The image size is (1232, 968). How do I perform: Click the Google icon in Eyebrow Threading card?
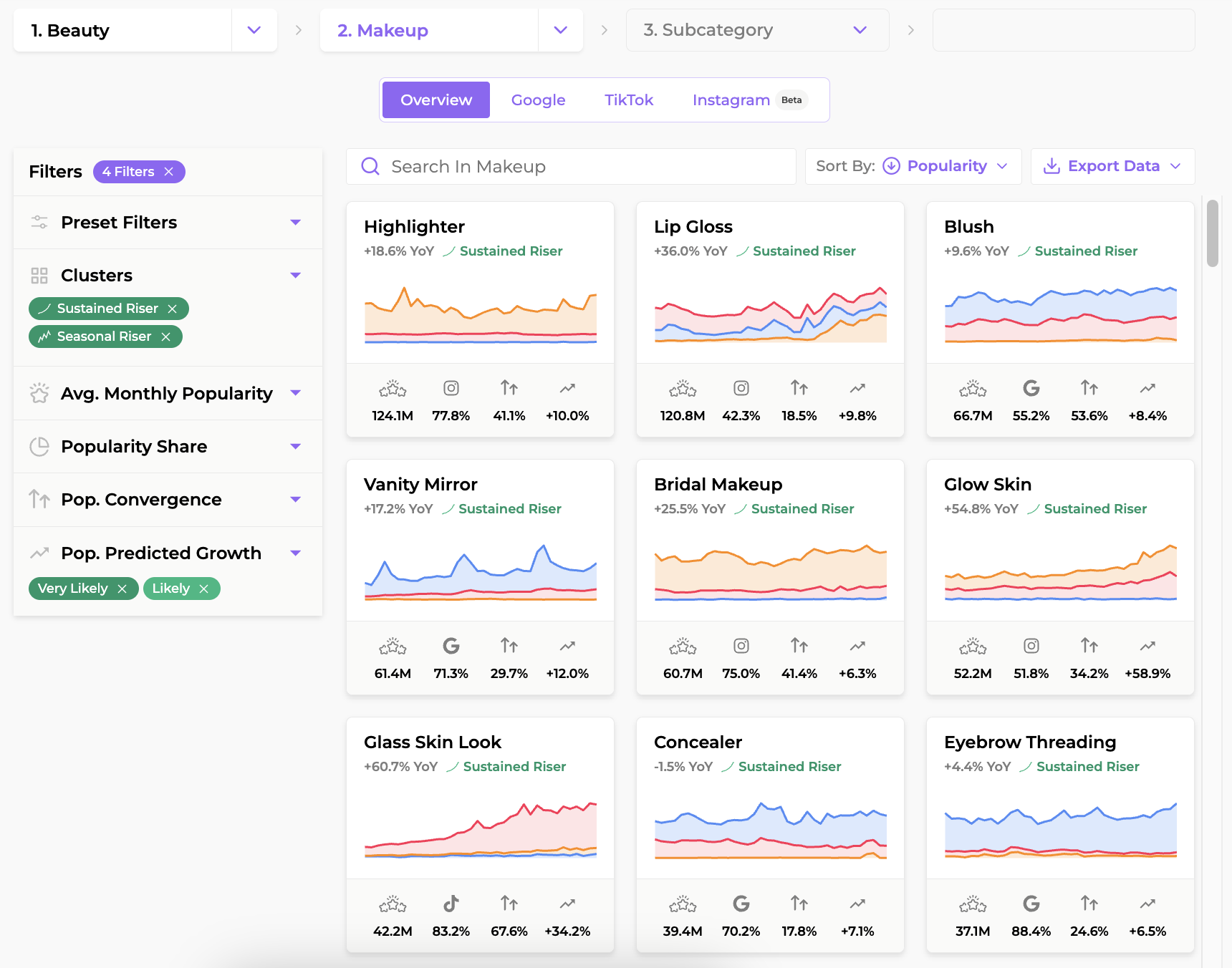coord(1031,904)
